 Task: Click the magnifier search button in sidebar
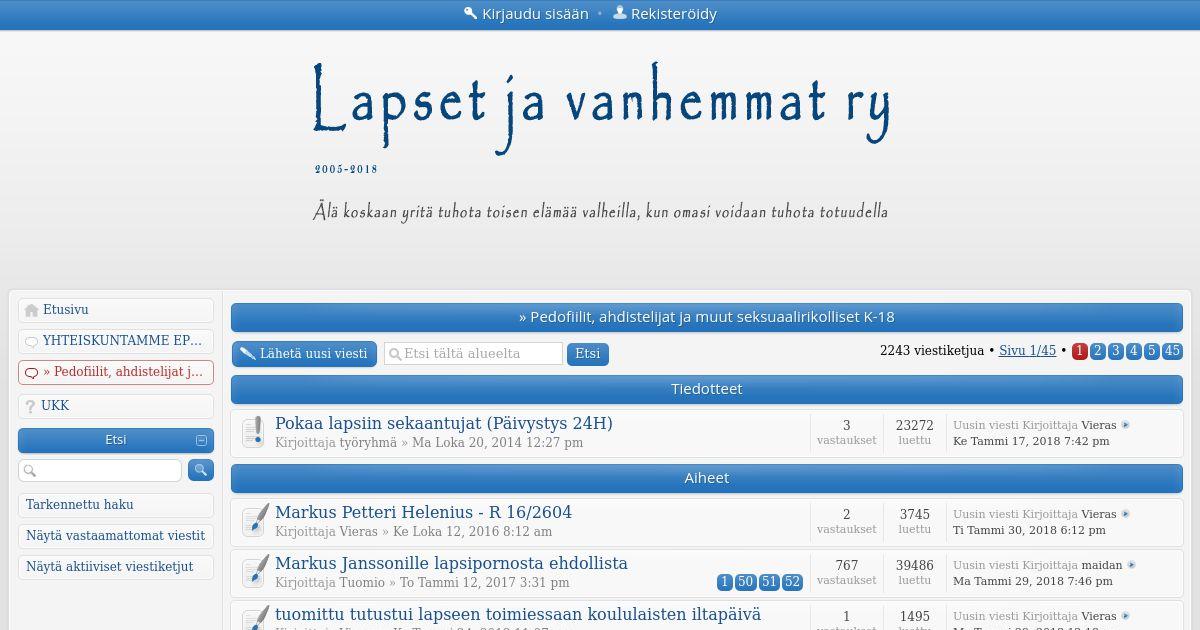(x=200, y=470)
